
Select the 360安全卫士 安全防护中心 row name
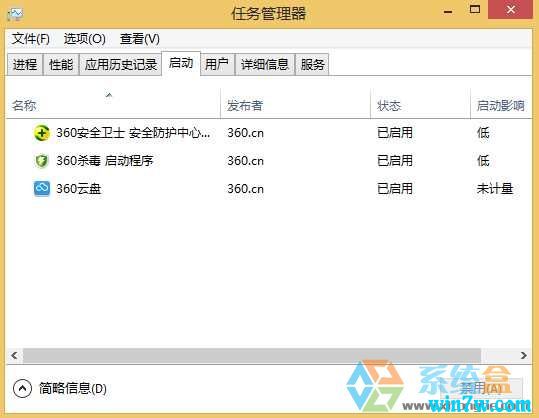pyautogui.click(x=133, y=133)
